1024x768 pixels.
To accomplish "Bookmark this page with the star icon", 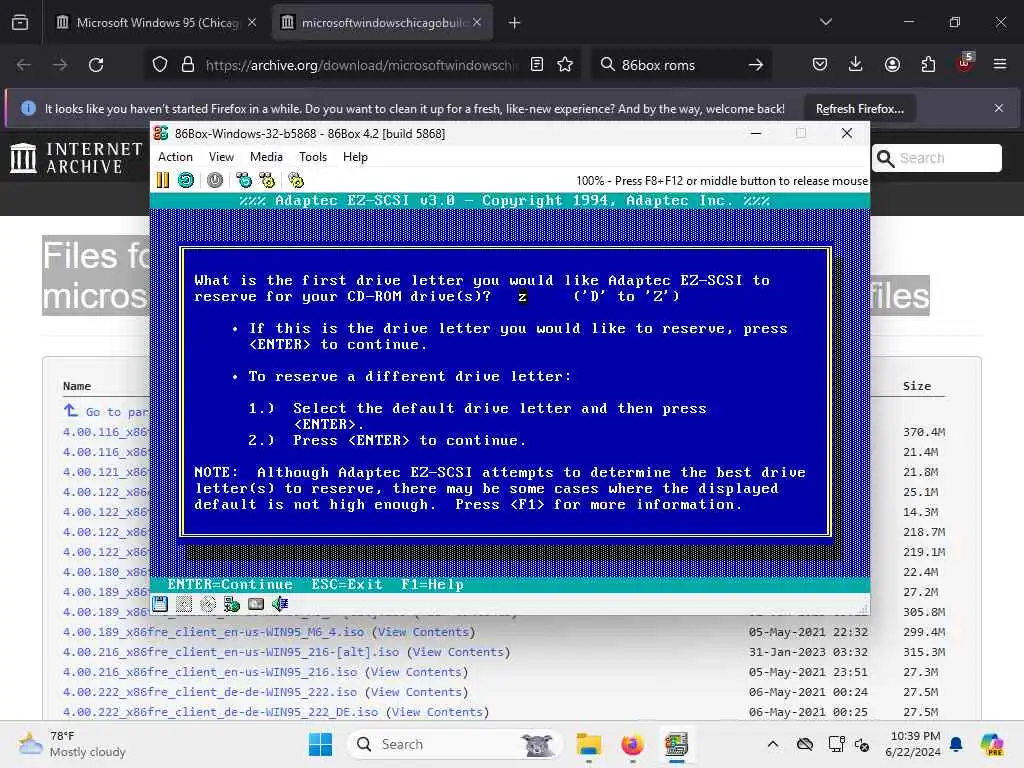I will click(x=566, y=65).
